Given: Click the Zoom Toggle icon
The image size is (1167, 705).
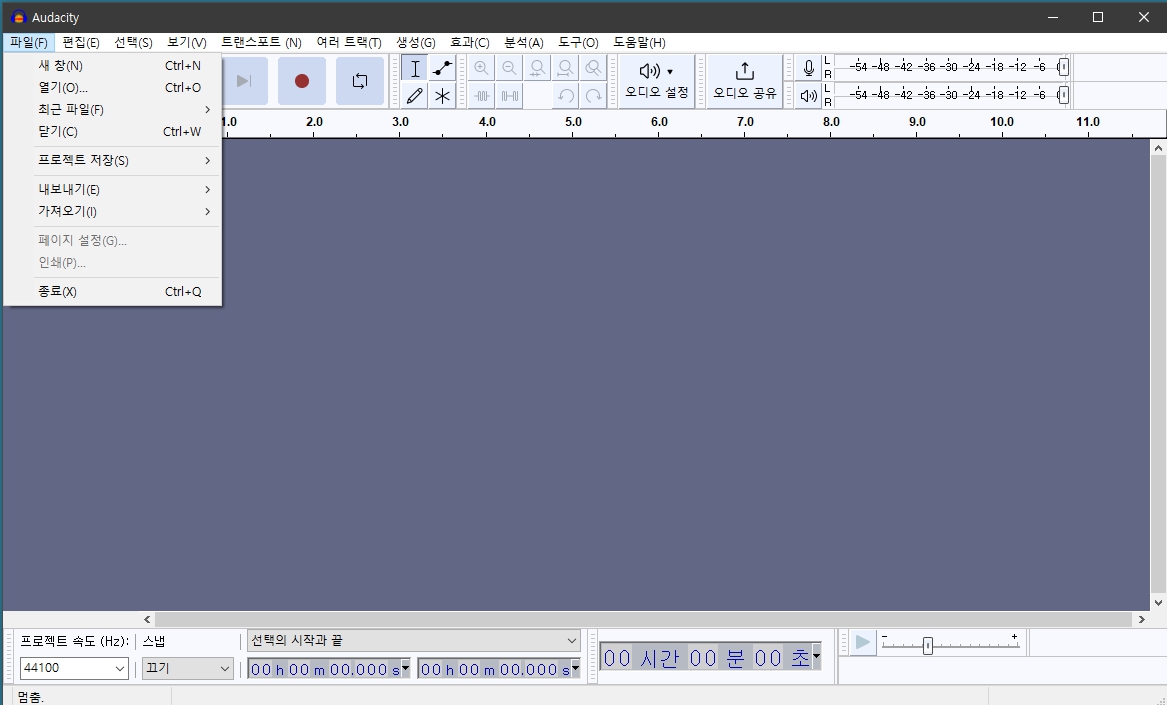Looking at the screenshot, I should pyautogui.click(x=593, y=68).
